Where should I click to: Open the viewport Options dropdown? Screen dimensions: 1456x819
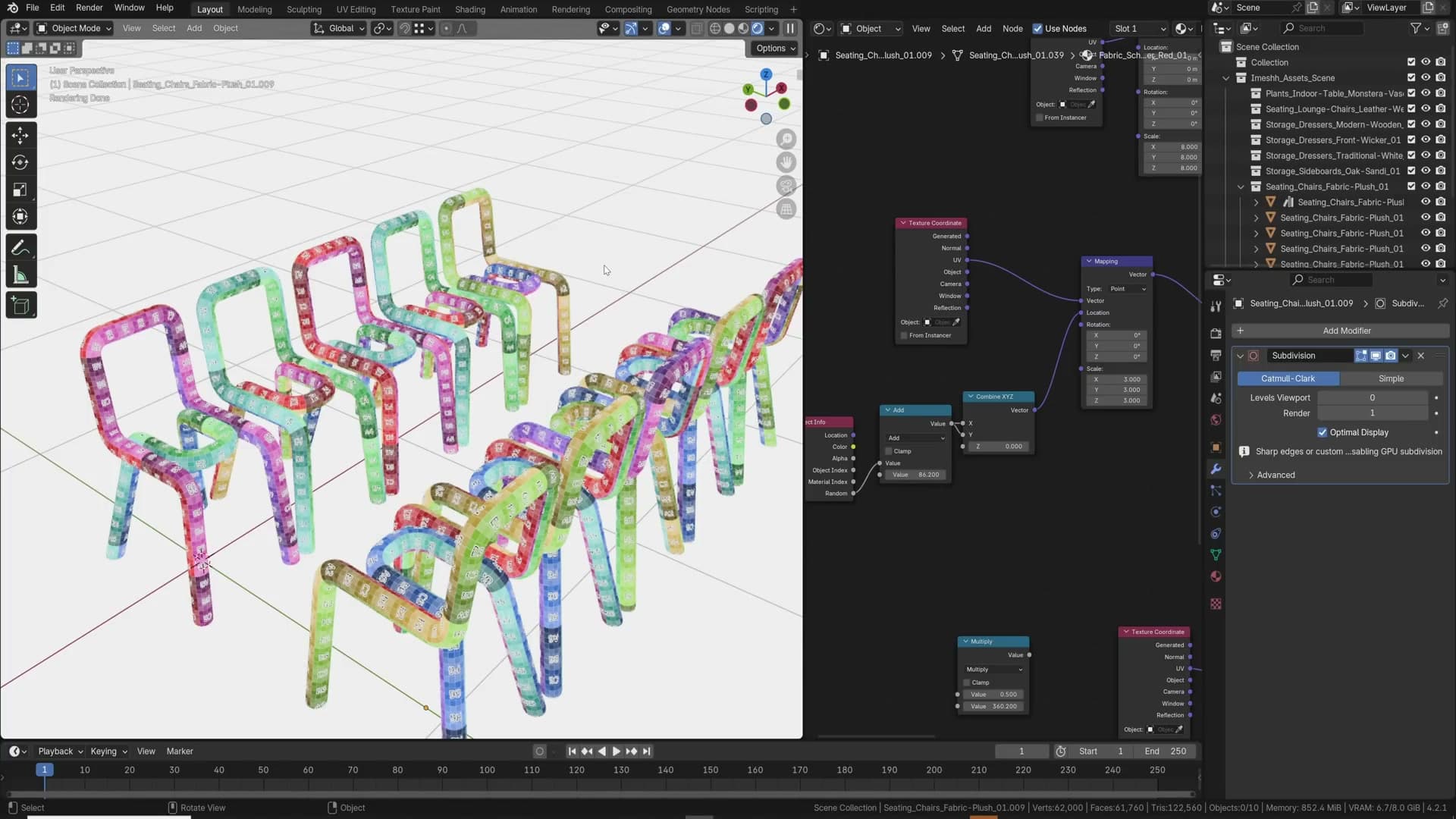tap(776, 48)
